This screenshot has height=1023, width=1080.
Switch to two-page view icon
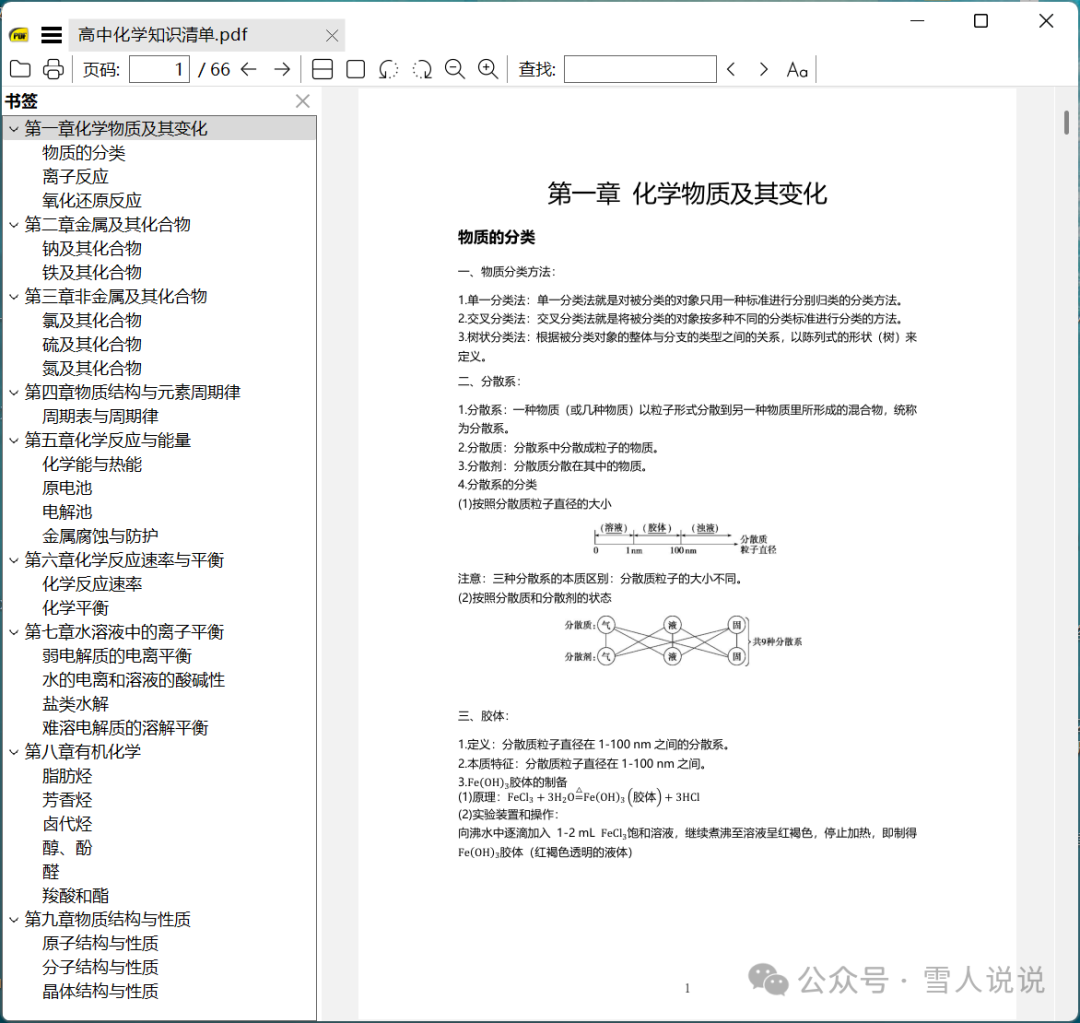(322, 69)
